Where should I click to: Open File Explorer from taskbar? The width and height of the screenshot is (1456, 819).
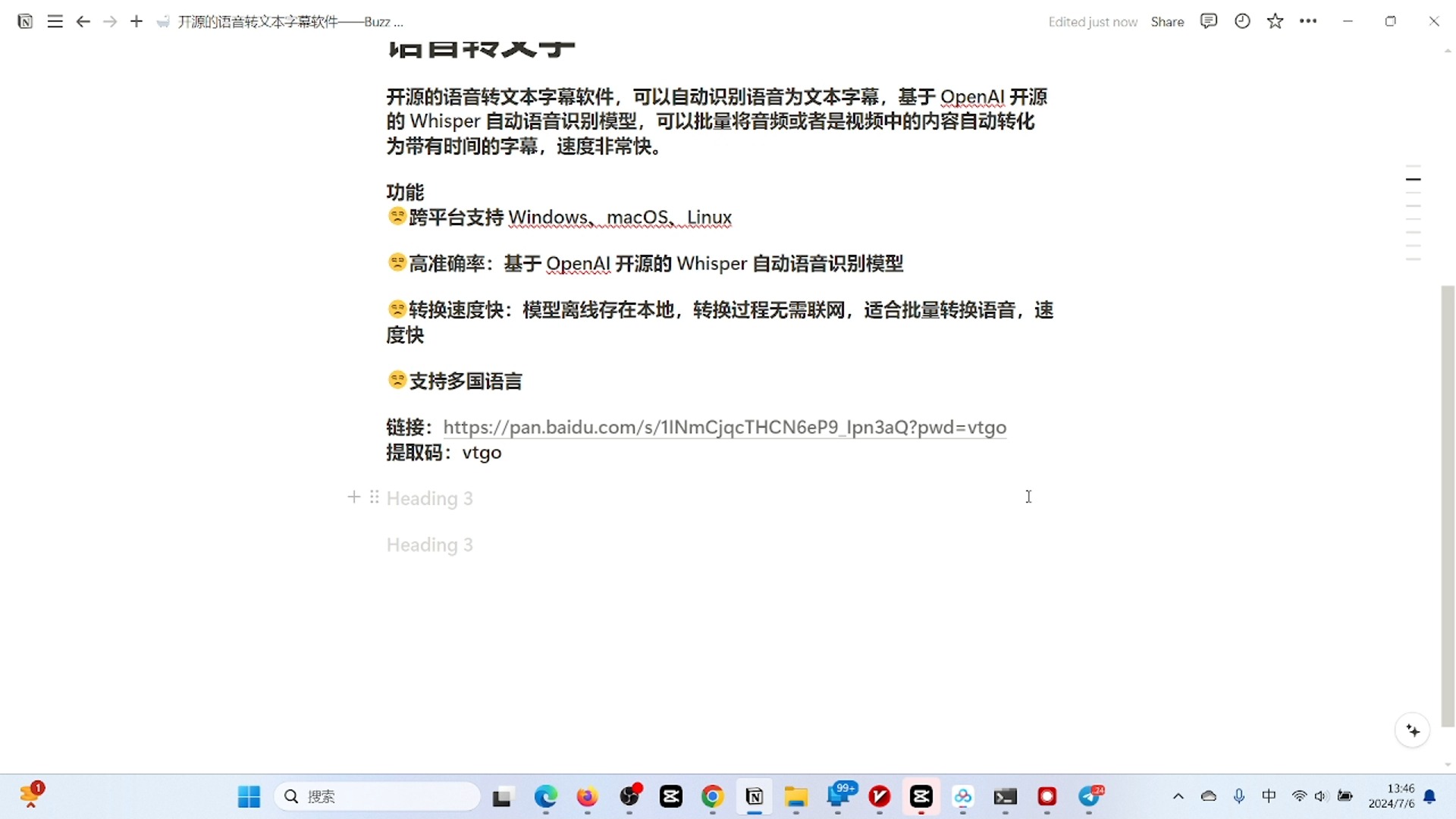(796, 796)
